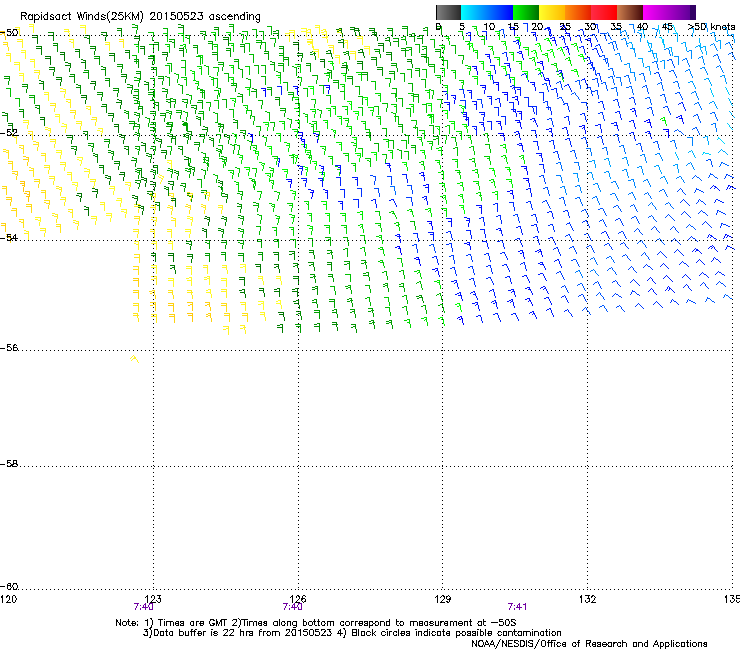Click the latitude label '-56'
Screen dimensions: 740x650
point(9,348)
